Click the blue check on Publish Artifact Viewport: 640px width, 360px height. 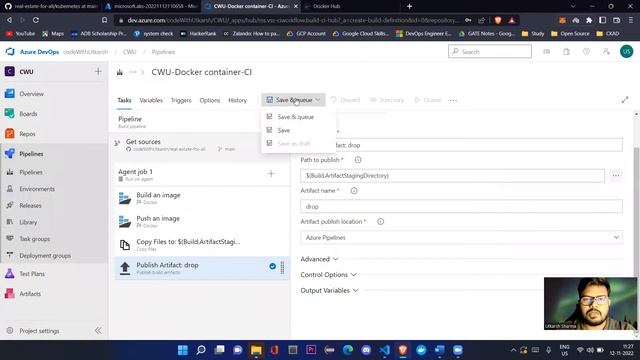click(272, 266)
